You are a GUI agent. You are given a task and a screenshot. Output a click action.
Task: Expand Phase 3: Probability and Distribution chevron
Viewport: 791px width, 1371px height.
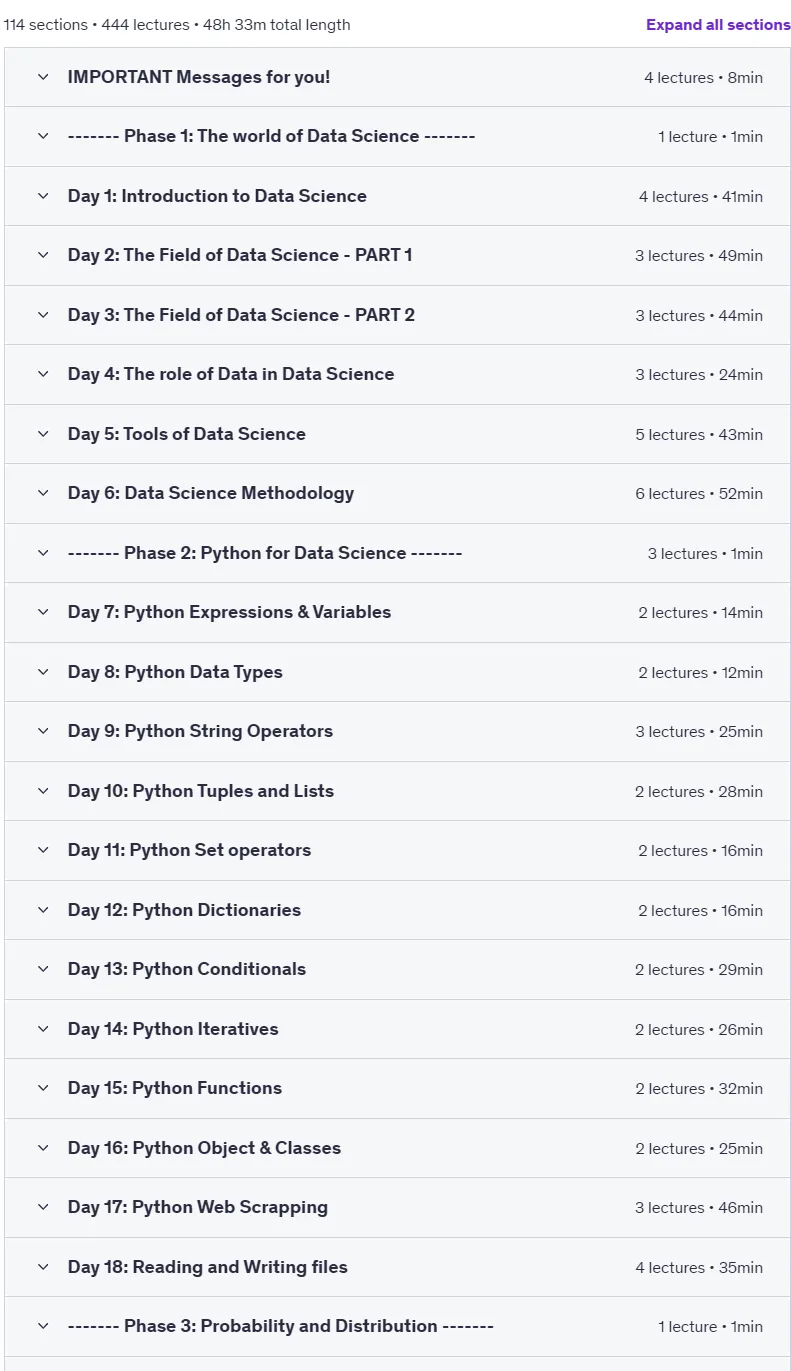(43, 1326)
